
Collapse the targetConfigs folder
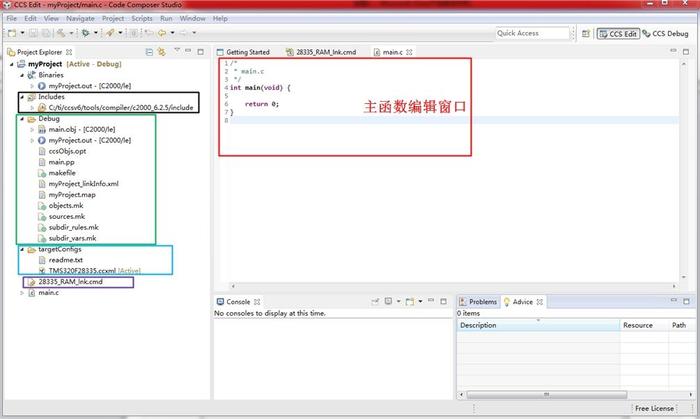(22, 249)
